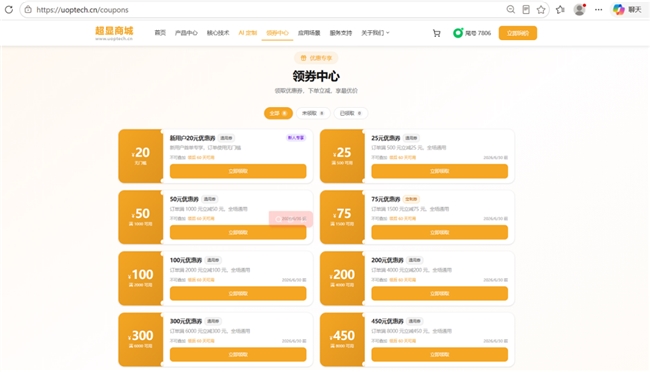Viewport: 650px width, 372px height.
Task: Click the orange 立即询价 header button
Action: click(x=517, y=33)
